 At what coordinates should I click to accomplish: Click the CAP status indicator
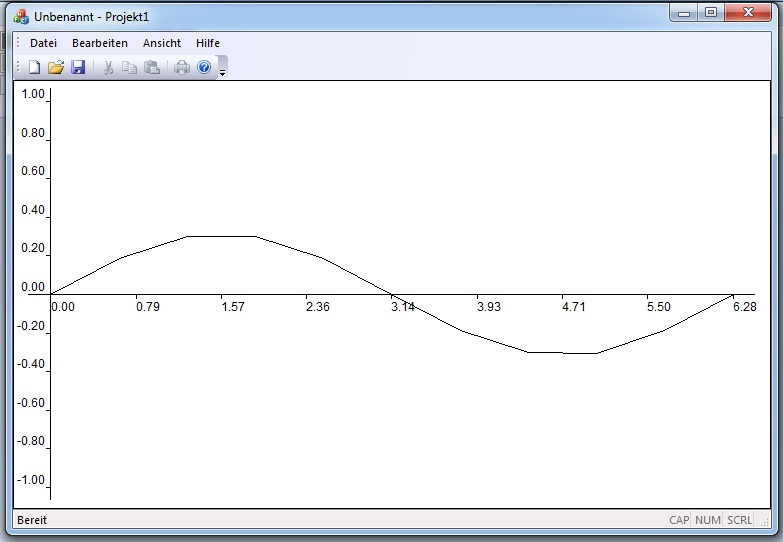tap(679, 520)
